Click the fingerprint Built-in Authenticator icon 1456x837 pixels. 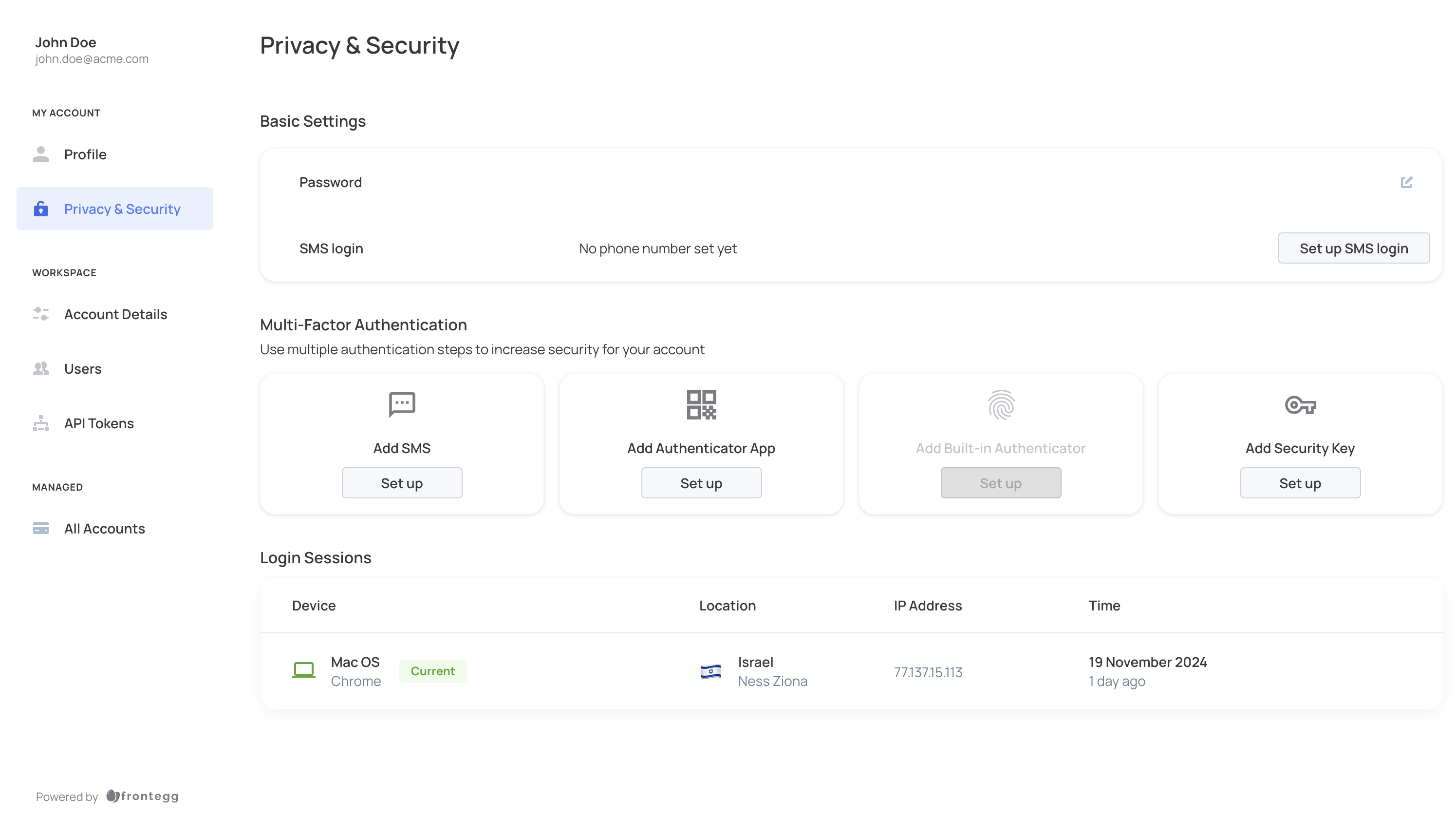pos(1000,405)
